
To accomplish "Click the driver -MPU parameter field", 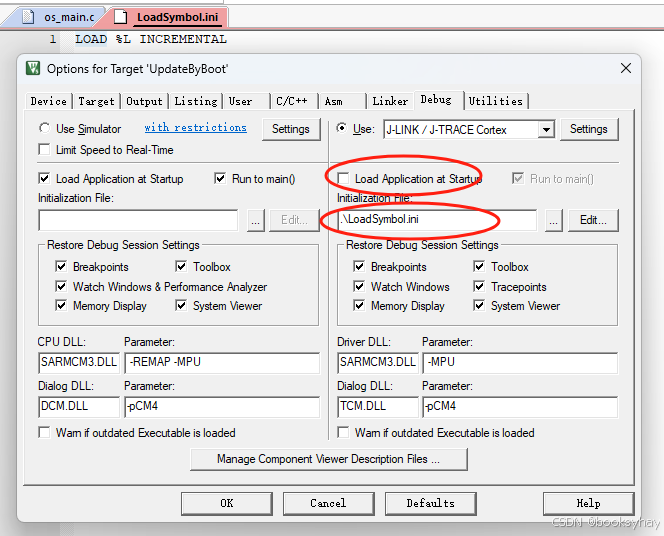I will (520, 363).
